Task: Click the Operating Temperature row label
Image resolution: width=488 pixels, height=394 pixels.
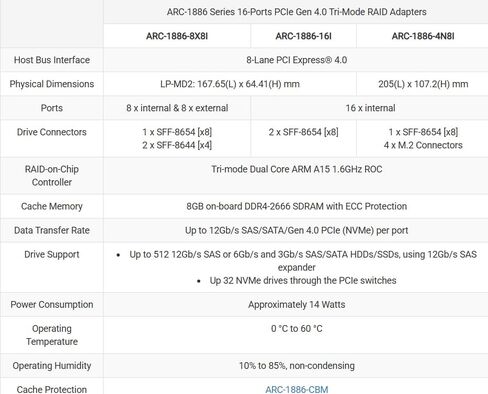Action: point(52,335)
